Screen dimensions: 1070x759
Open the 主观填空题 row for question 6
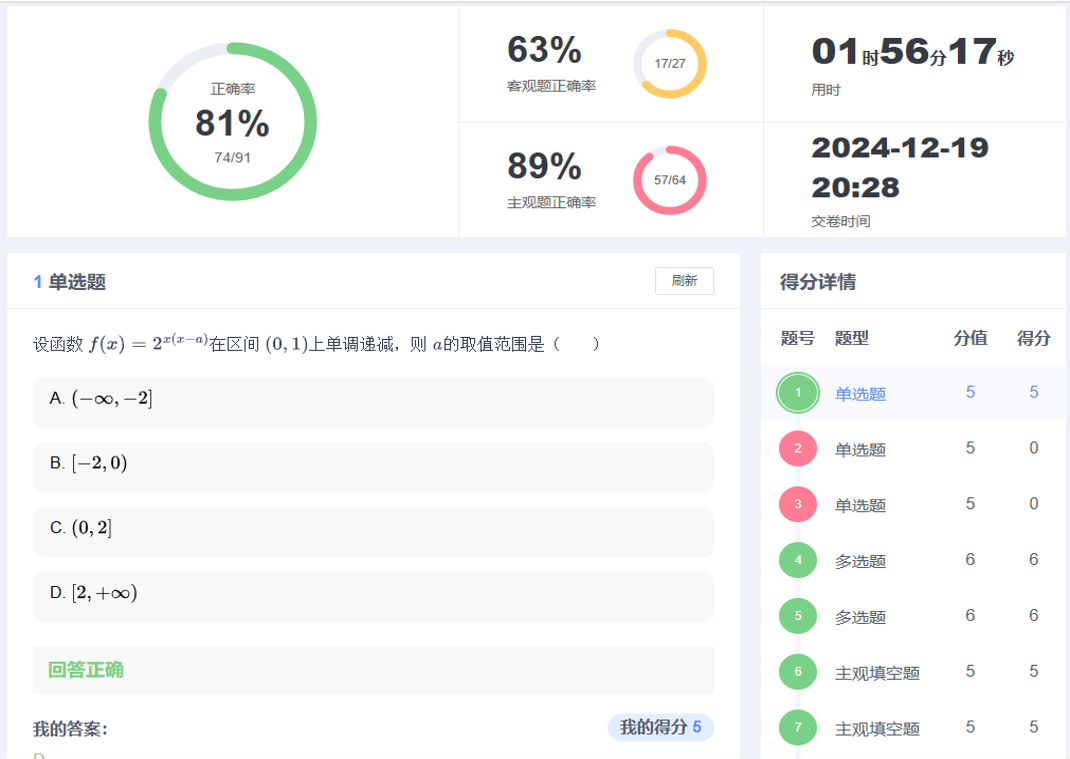[877, 673]
